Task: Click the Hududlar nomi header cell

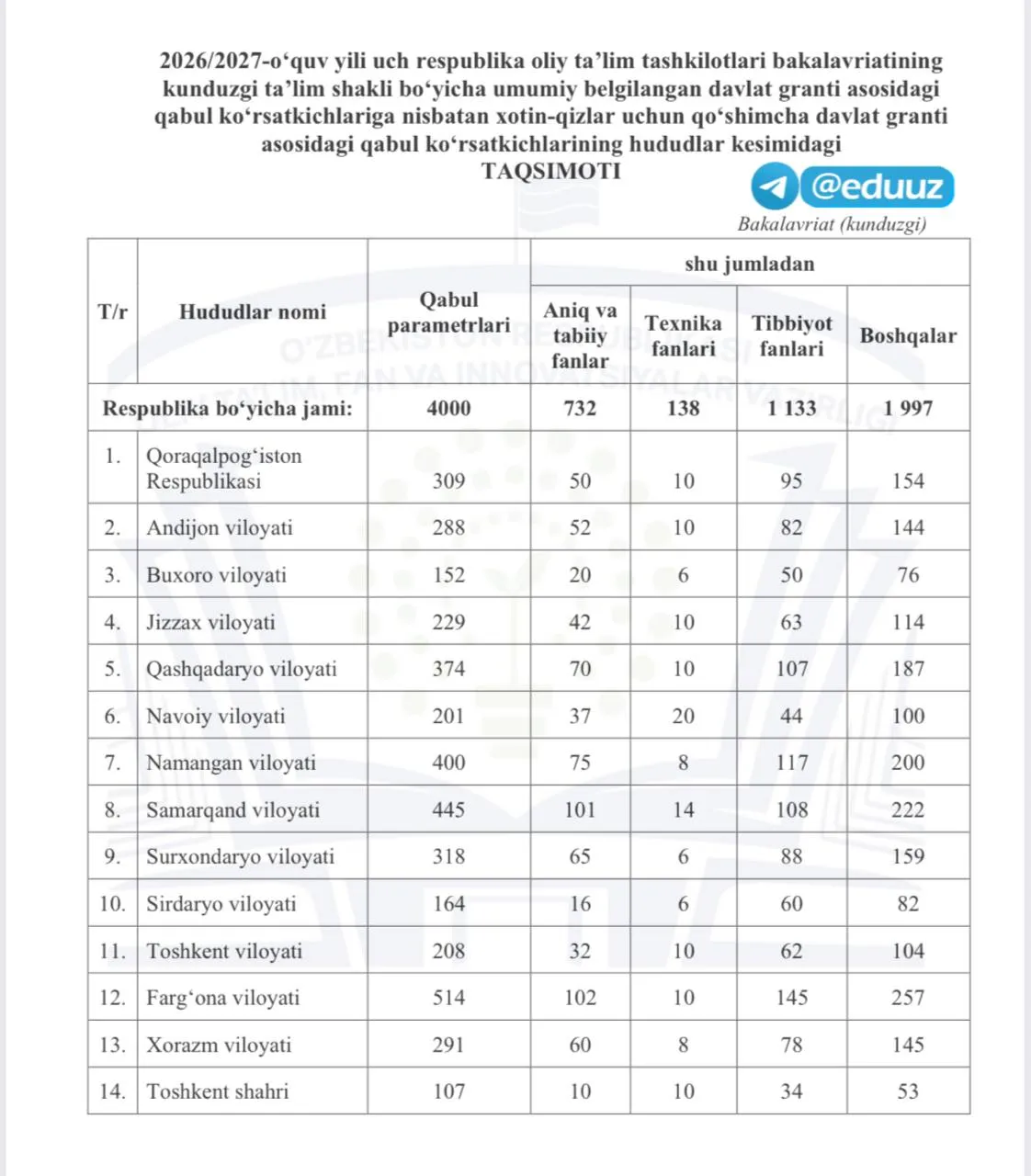Action: pyautogui.click(x=252, y=311)
